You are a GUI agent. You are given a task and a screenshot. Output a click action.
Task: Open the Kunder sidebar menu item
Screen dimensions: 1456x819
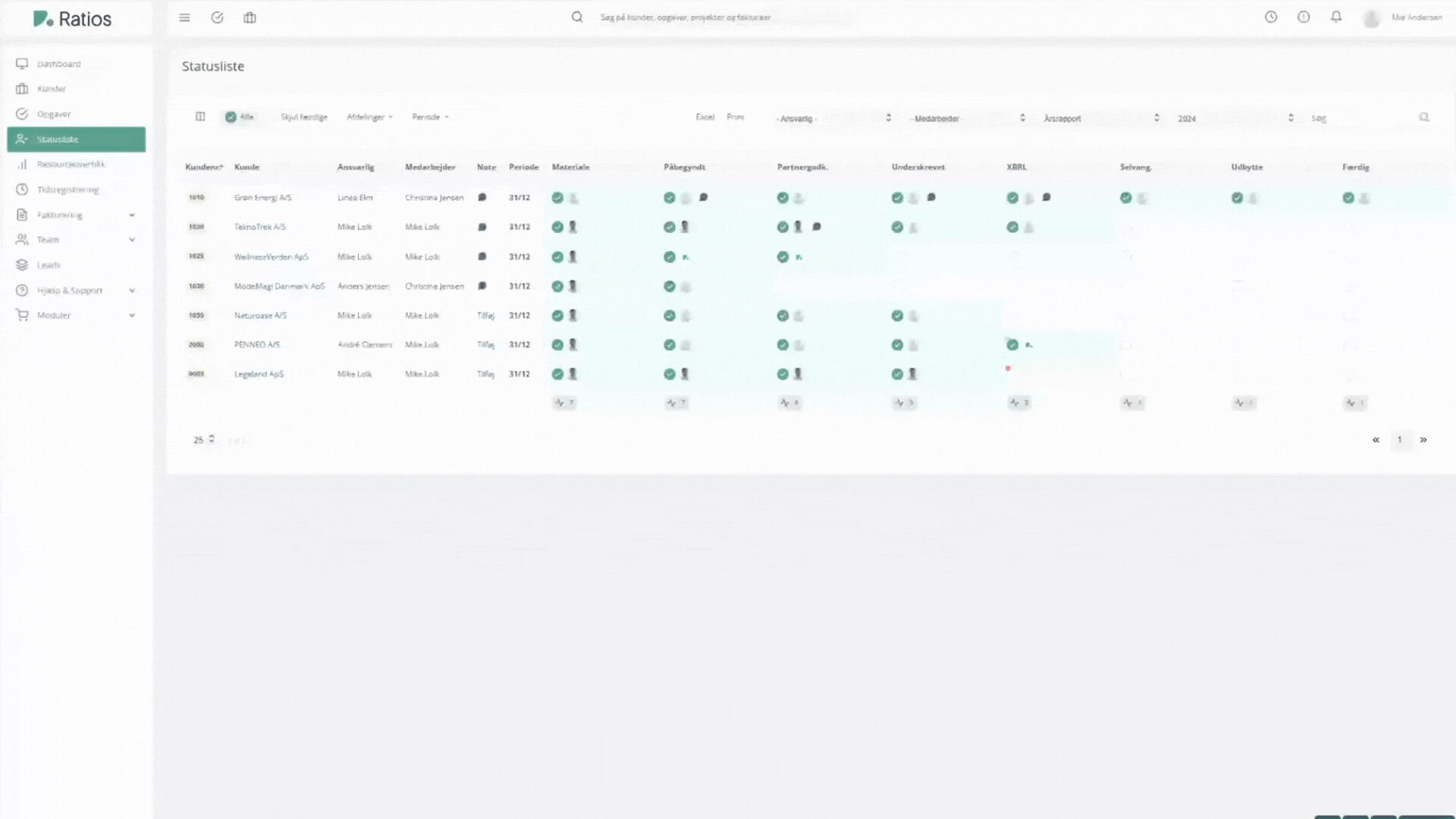(x=52, y=89)
